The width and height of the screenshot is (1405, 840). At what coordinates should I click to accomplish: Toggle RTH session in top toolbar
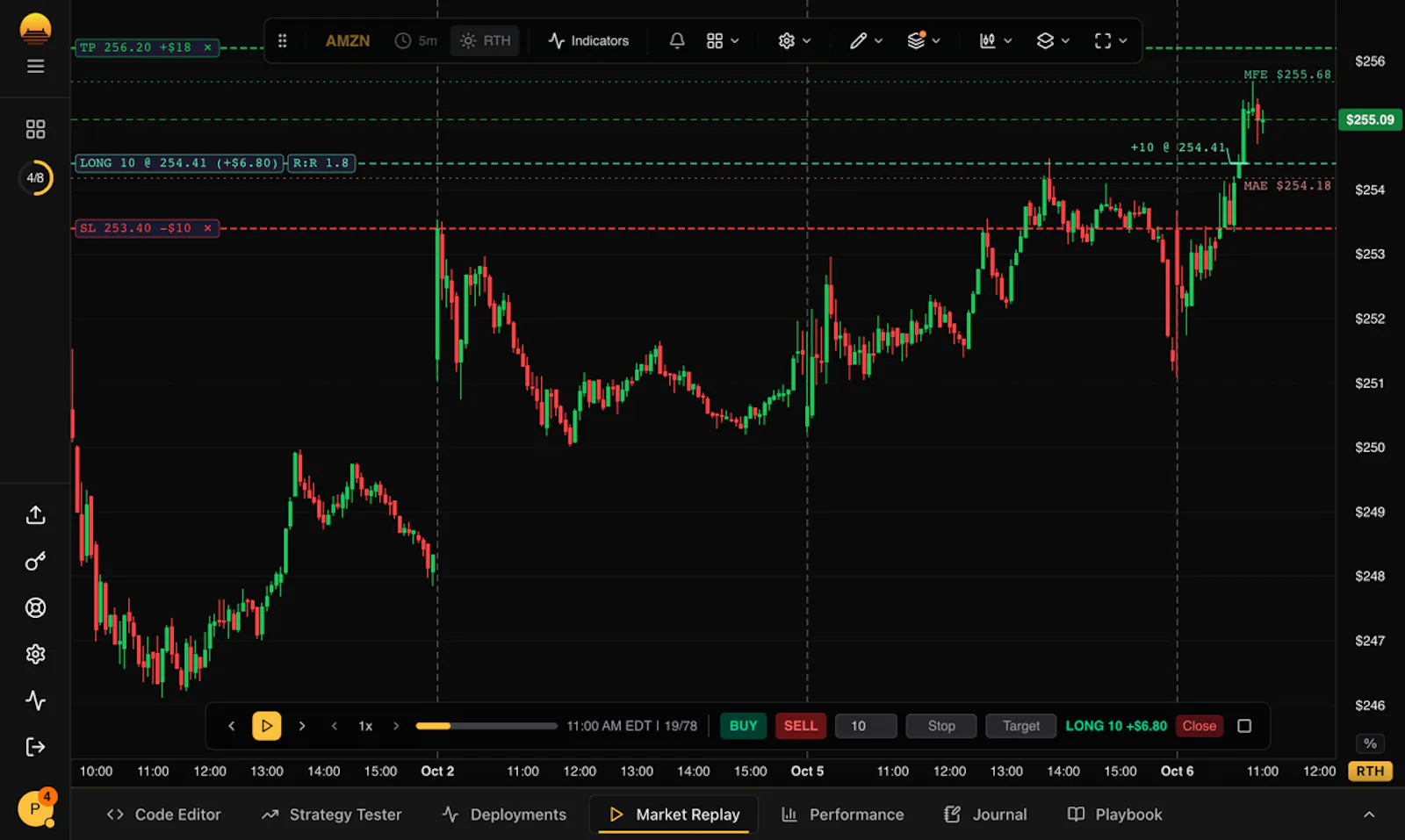point(486,40)
